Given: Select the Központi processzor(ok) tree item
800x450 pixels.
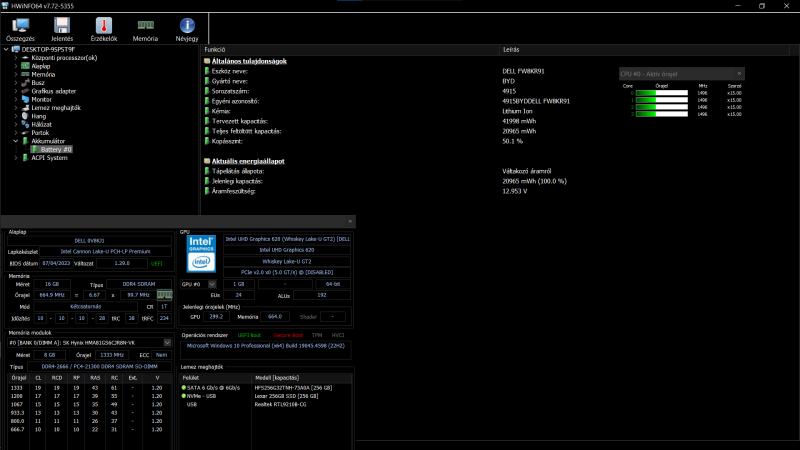Looking at the screenshot, I should (x=64, y=58).
